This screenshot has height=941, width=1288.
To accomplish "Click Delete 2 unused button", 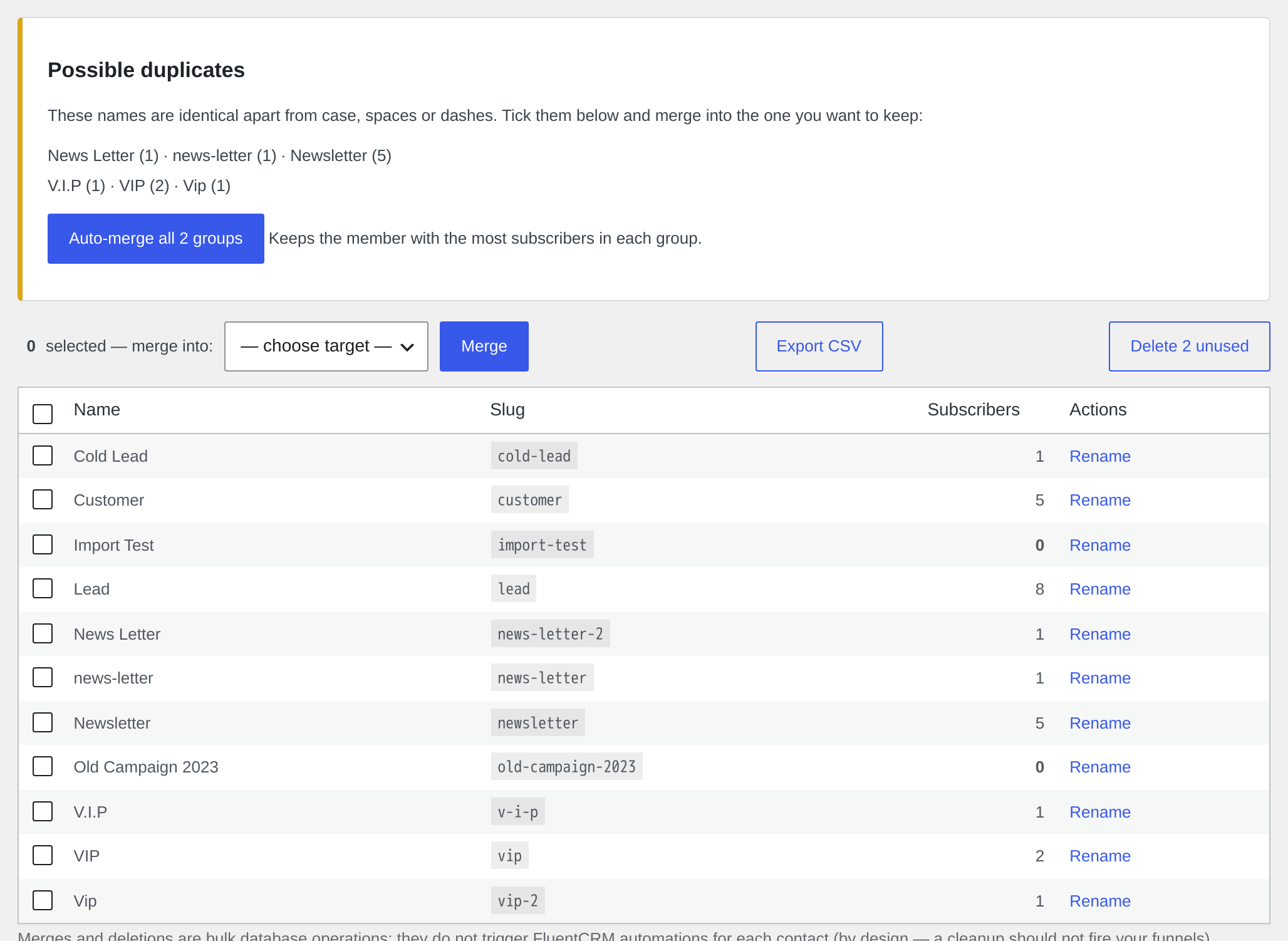I will click(1189, 346).
